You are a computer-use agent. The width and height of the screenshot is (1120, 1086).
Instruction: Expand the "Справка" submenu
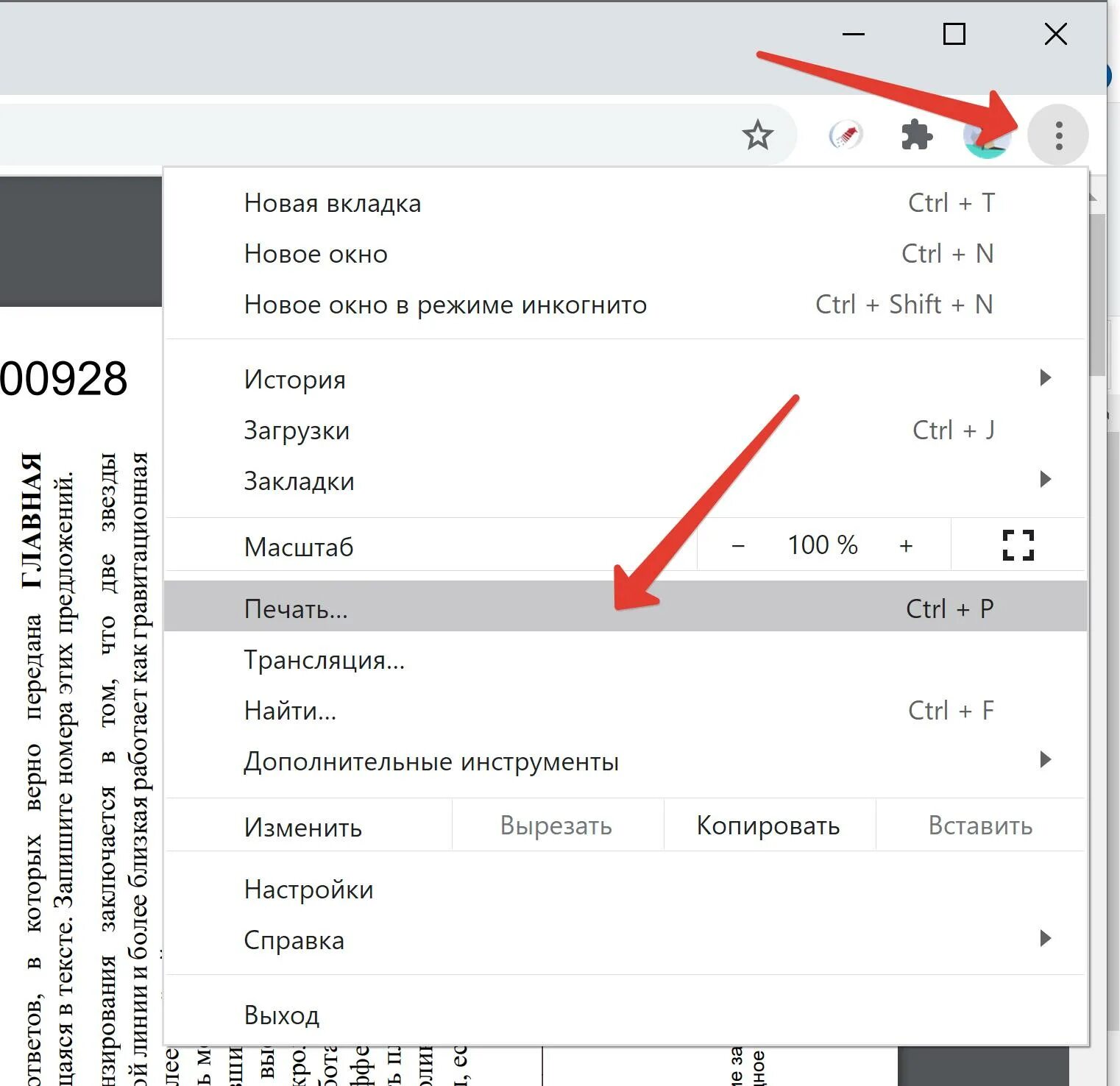625,940
